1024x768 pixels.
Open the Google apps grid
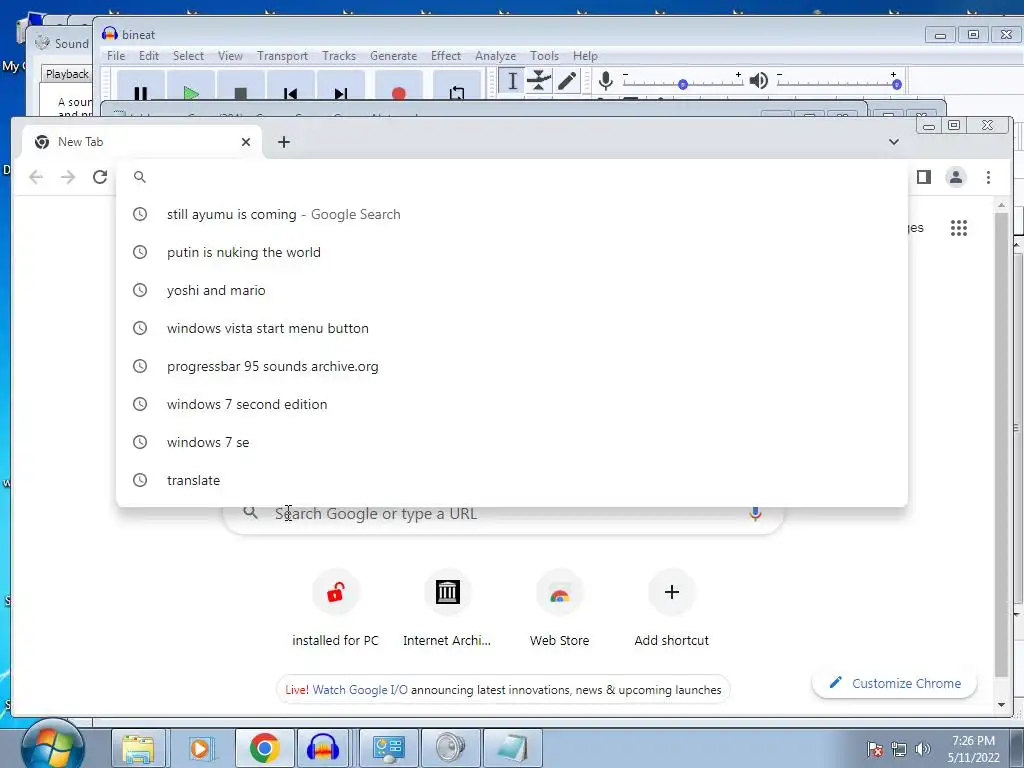point(958,228)
